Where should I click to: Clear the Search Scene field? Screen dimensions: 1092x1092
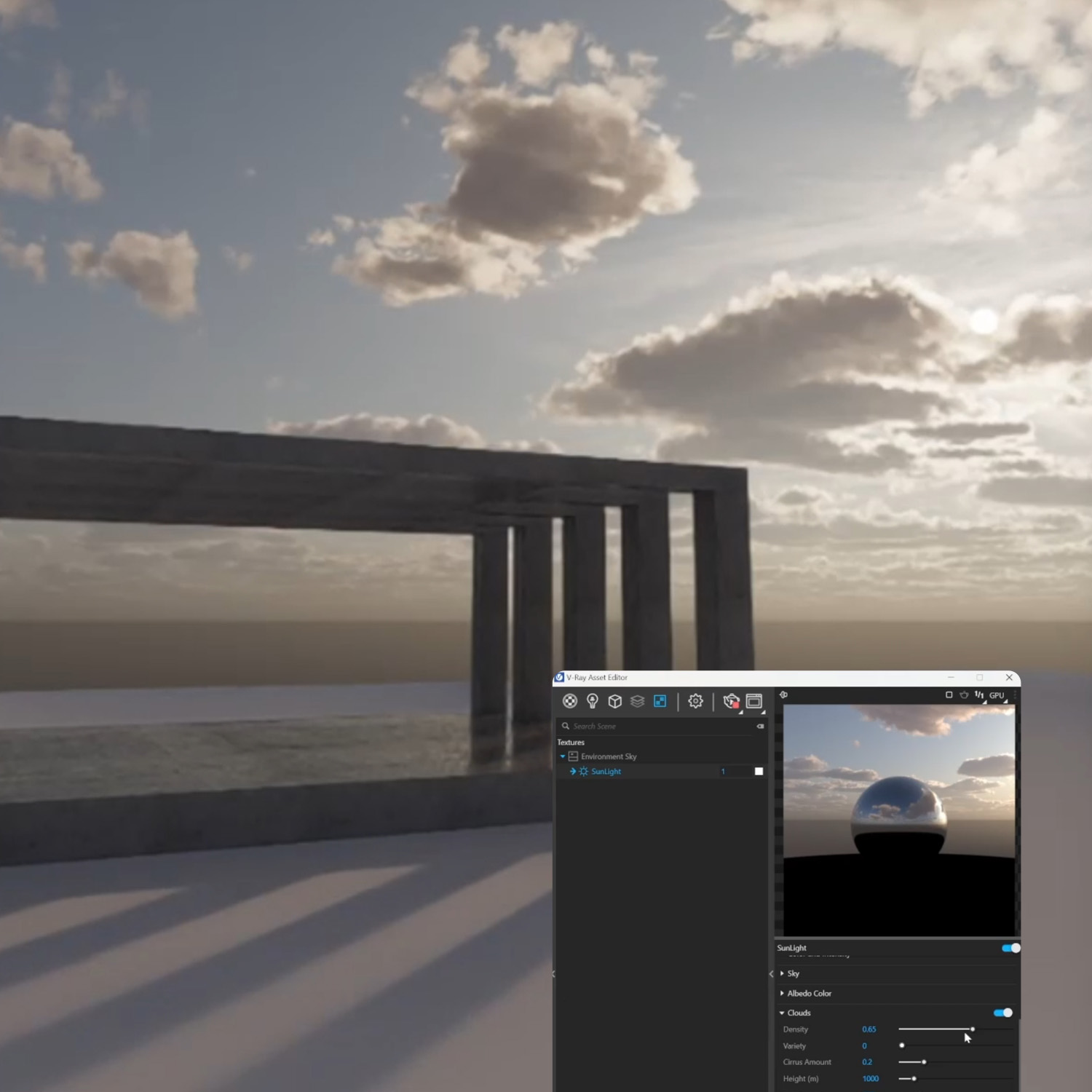pyautogui.click(x=760, y=726)
